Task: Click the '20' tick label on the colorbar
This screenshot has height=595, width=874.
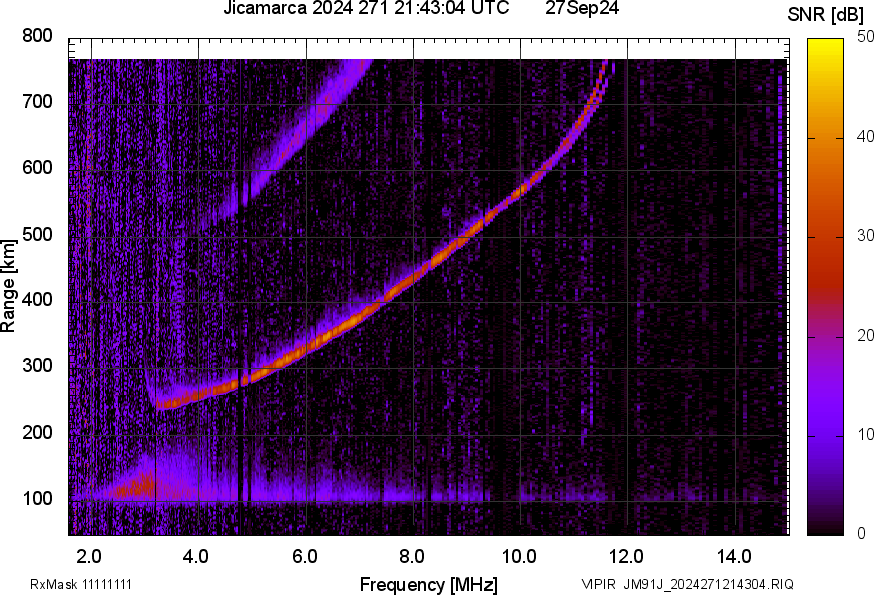Action: coord(866,335)
